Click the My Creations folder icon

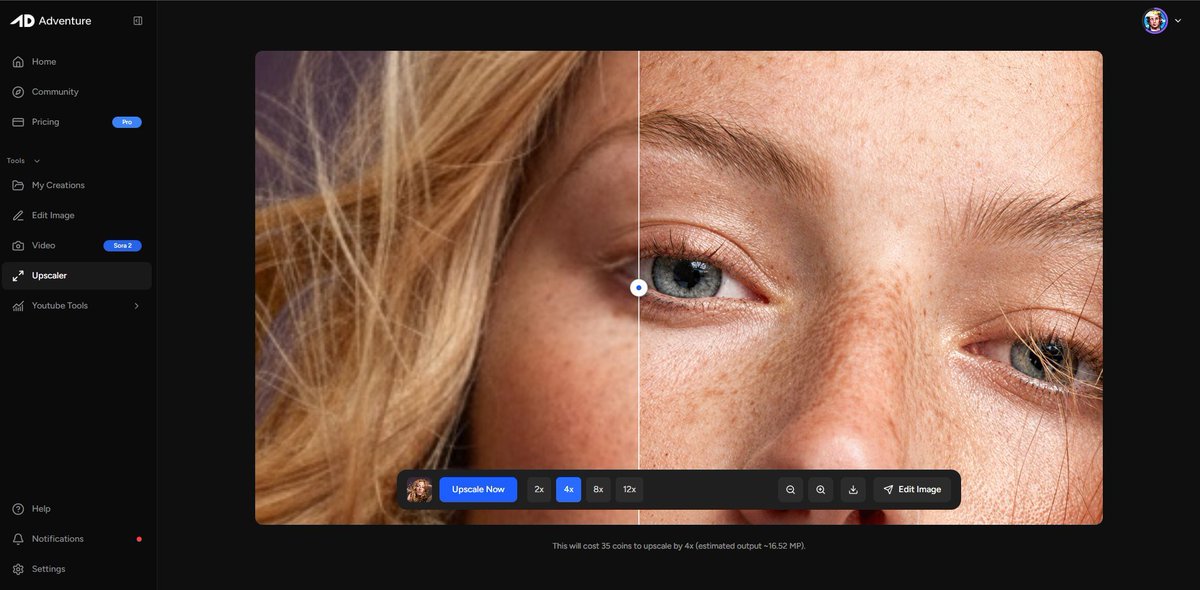coord(18,185)
